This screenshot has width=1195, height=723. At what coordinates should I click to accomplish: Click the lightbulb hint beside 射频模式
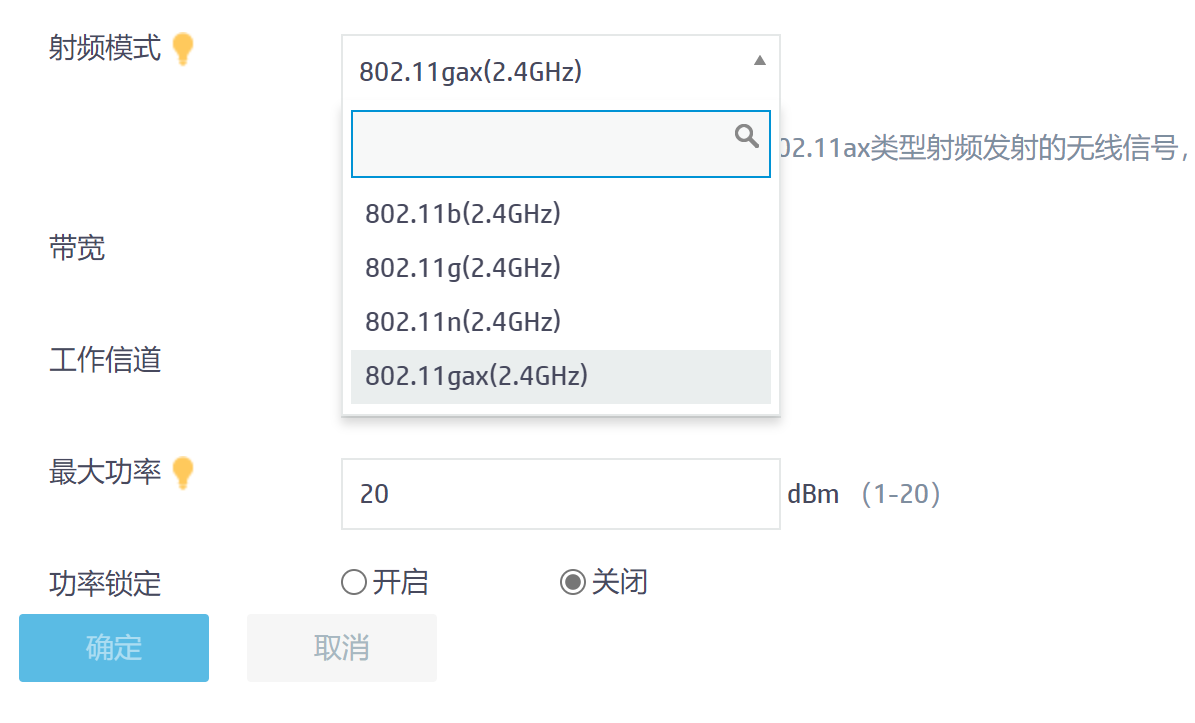click(182, 49)
